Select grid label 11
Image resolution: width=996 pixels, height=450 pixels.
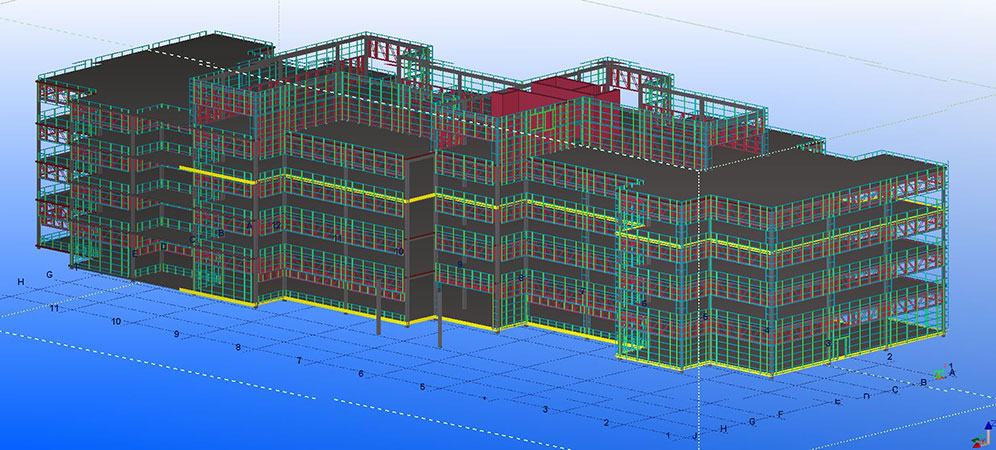tap(57, 310)
